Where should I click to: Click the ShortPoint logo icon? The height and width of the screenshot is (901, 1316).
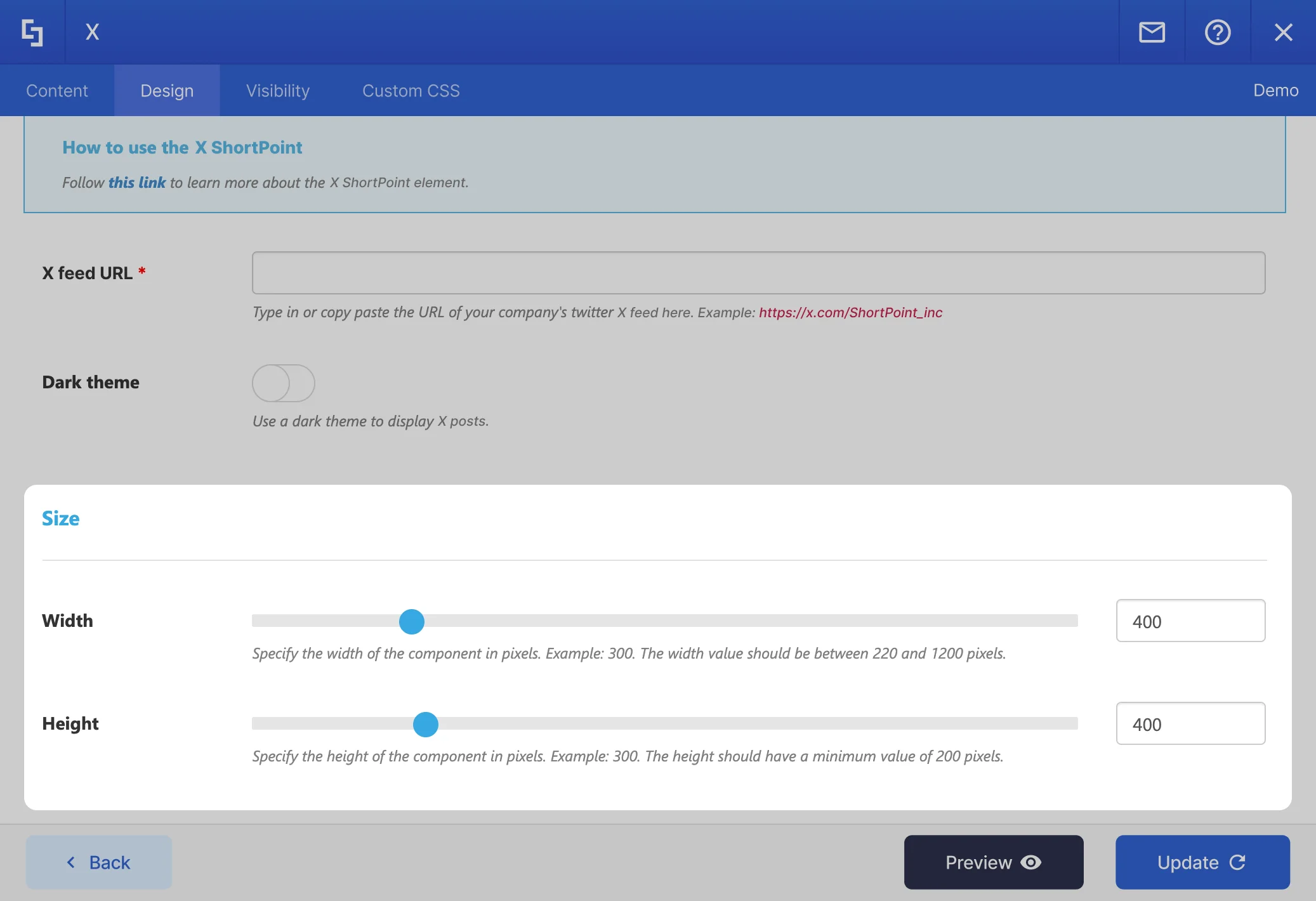point(32,32)
